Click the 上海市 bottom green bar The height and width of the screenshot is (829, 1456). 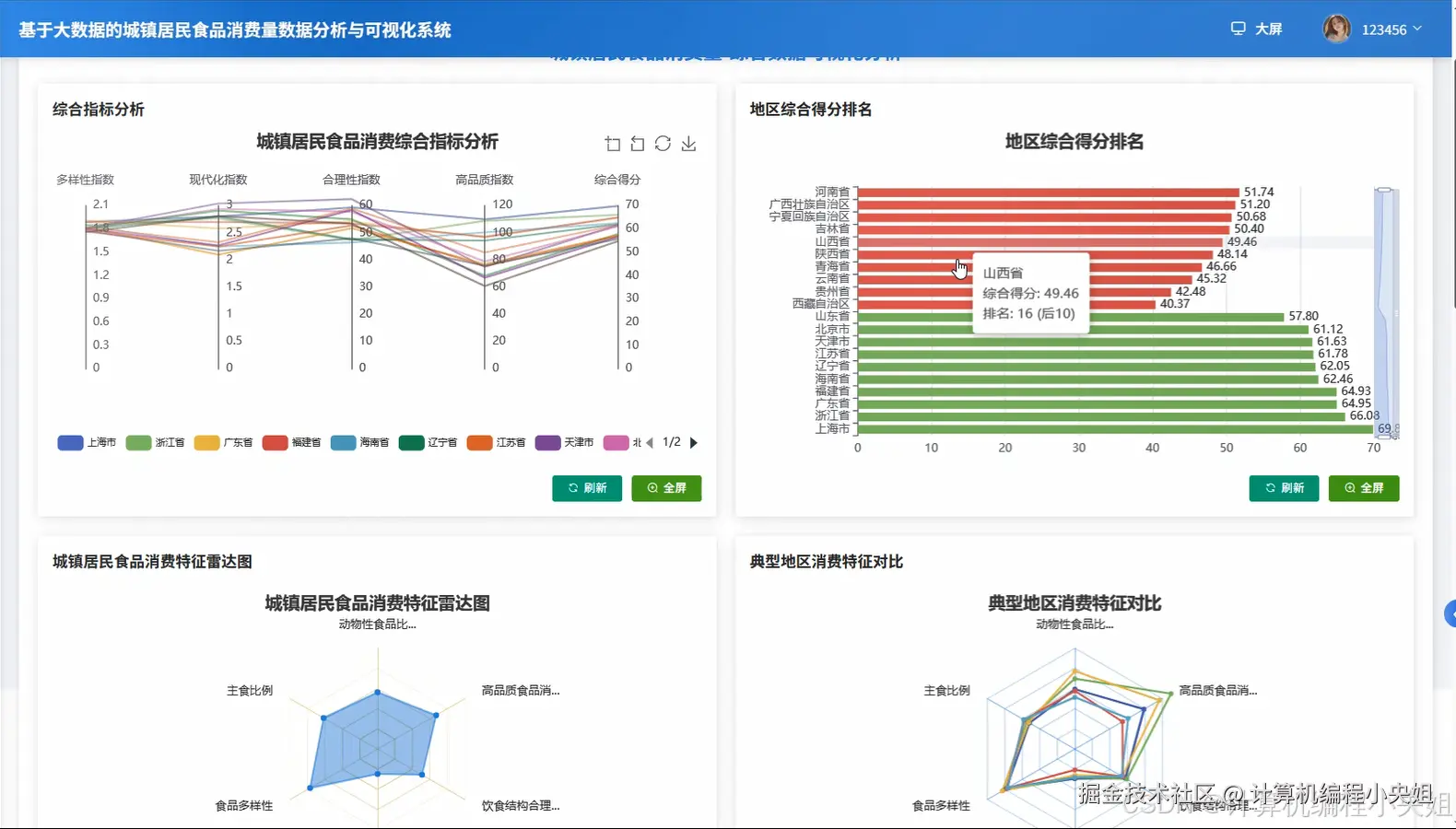pyautogui.click(x=1115, y=429)
